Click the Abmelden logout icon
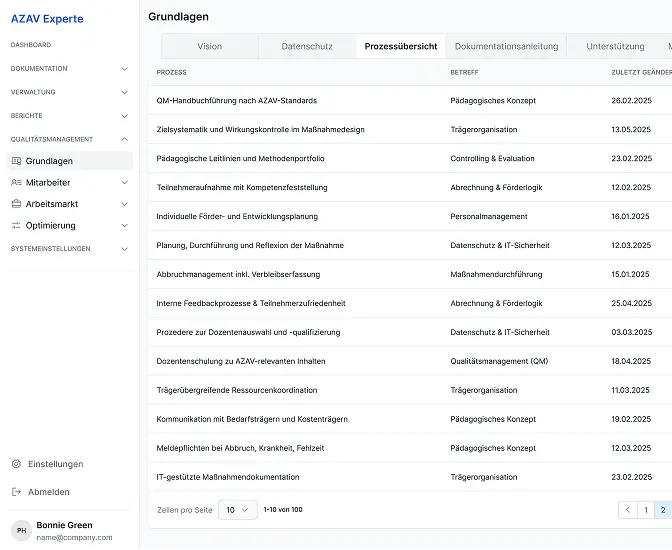Screen dimensions: 672x550 16,492
